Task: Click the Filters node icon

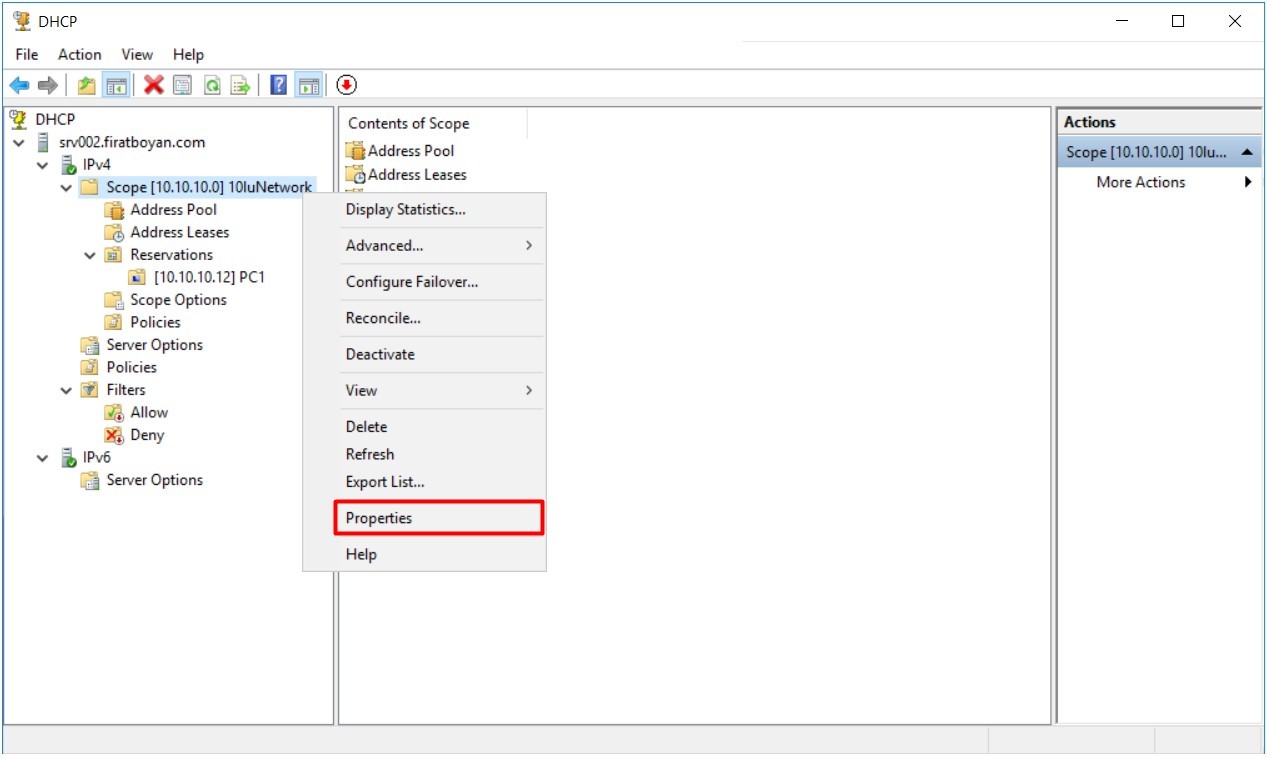Action: point(91,390)
